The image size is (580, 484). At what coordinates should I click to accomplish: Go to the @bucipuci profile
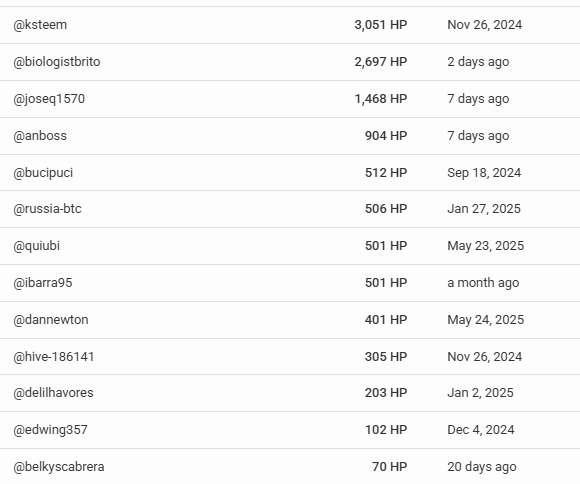(43, 173)
